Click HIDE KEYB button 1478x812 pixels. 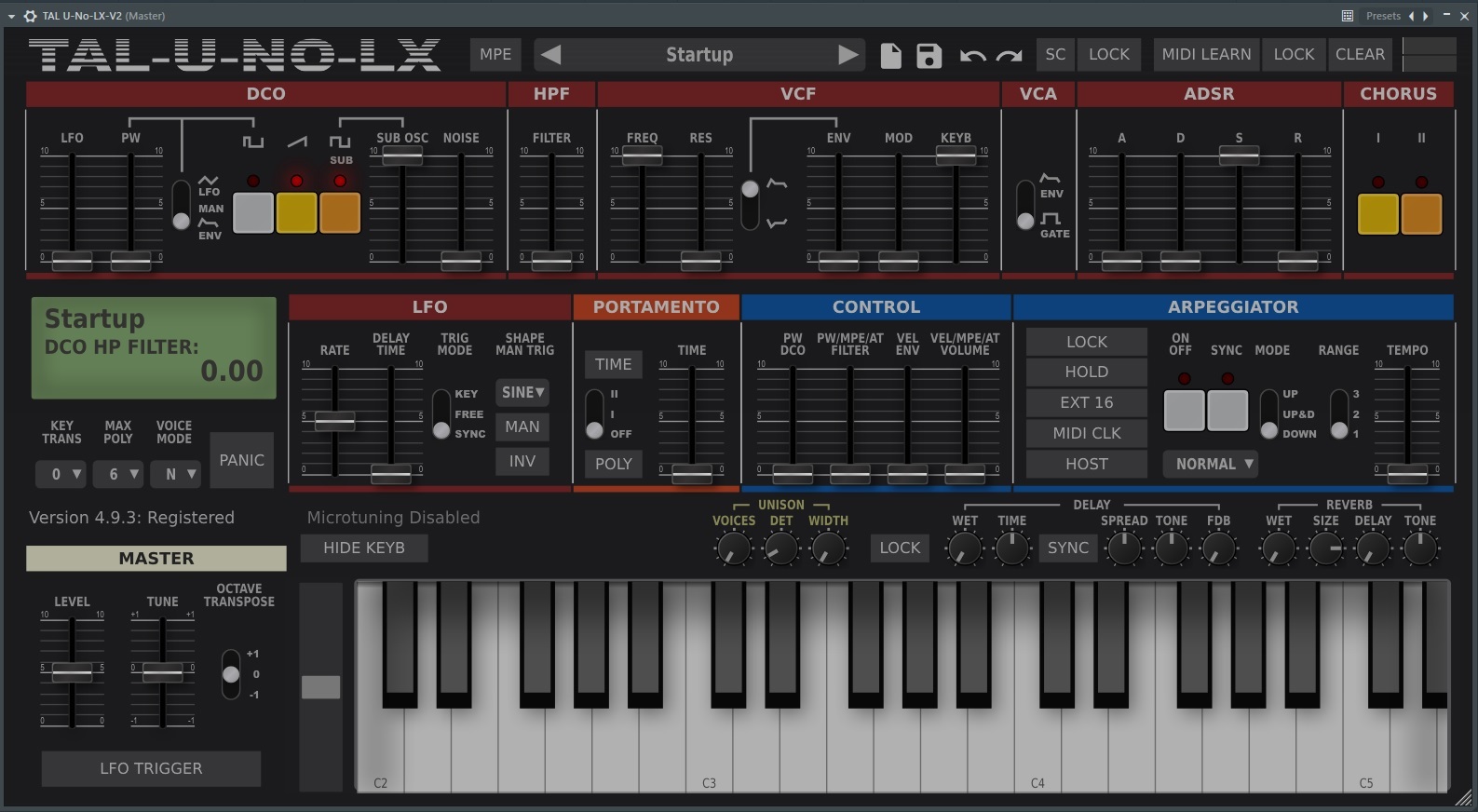click(364, 548)
